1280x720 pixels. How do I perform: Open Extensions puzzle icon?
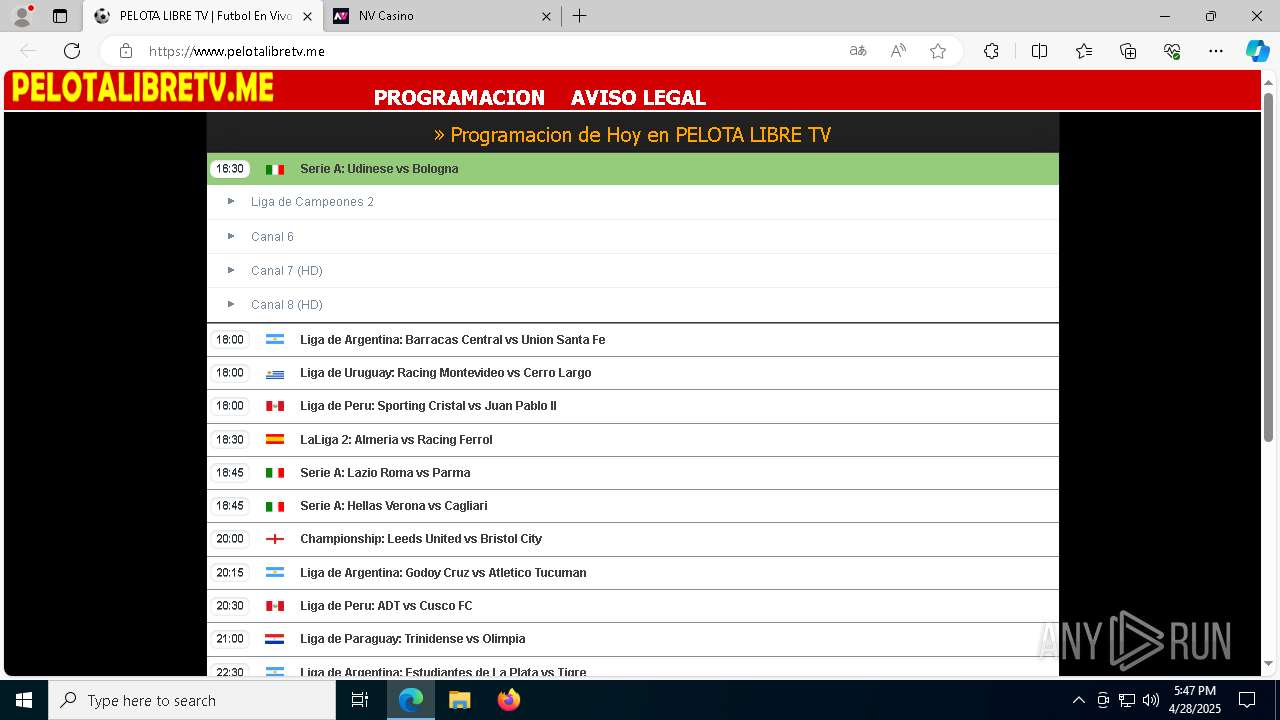click(x=991, y=51)
